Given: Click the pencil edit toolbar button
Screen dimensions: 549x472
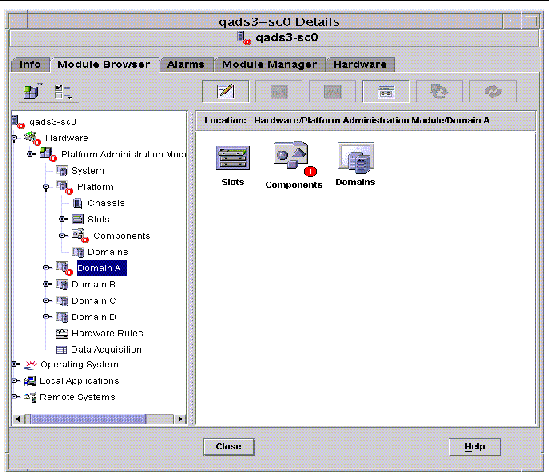Looking at the screenshot, I should tap(226, 91).
